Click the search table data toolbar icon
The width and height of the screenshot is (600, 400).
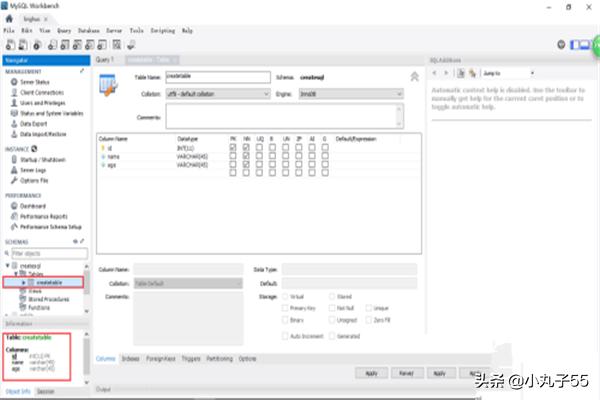[x=117, y=45]
